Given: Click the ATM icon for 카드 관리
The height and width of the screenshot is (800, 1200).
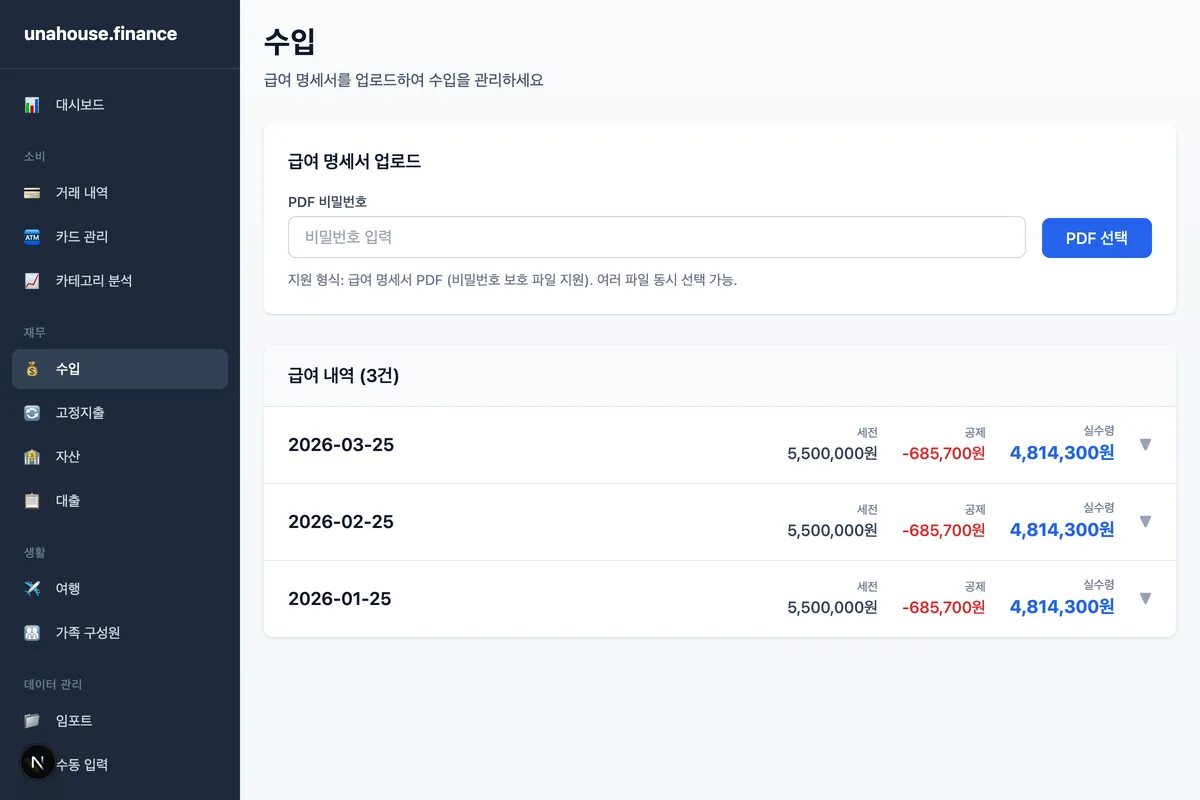Looking at the screenshot, I should click(x=32, y=237).
